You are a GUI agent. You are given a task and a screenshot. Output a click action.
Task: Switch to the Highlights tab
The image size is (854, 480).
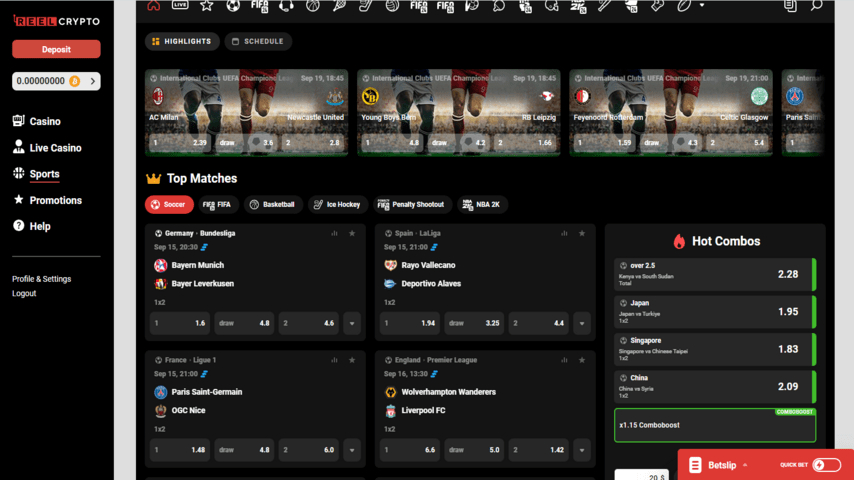(x=182, y=41)
